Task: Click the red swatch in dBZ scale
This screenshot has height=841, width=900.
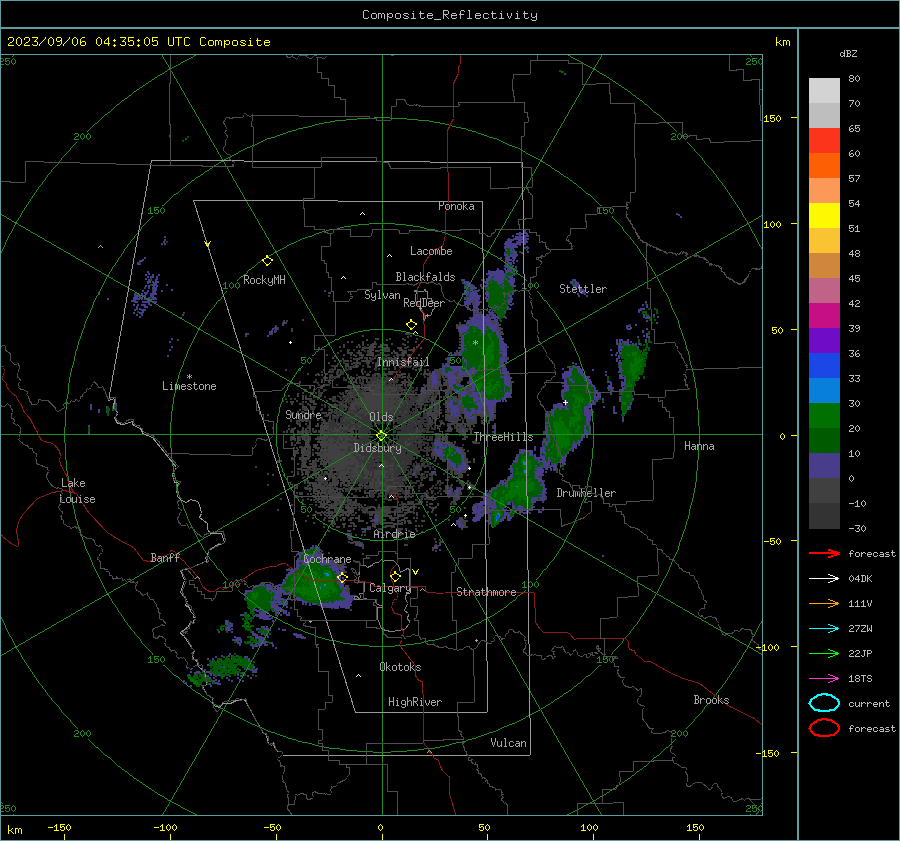Action: 824,141
